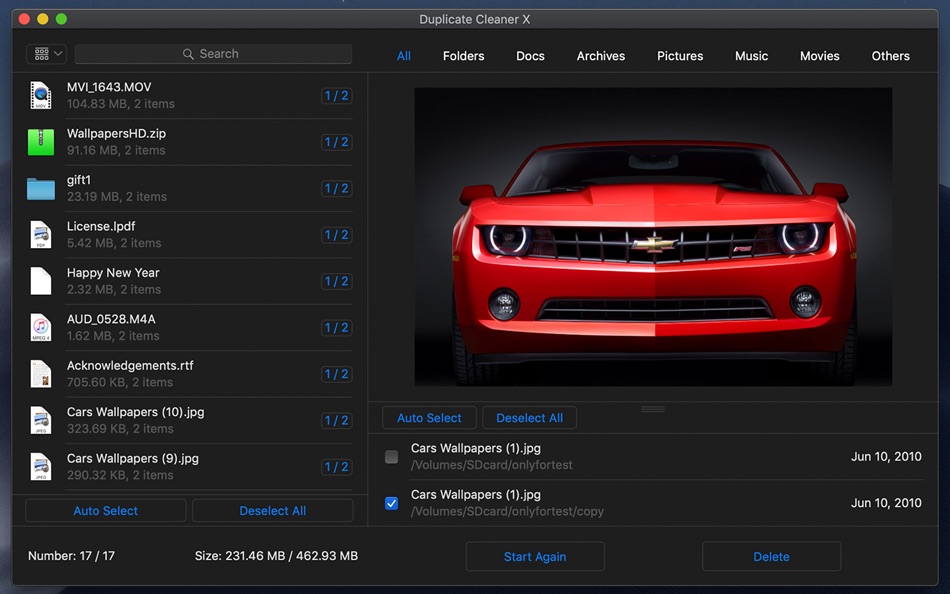Select the AUD_0528.M4A file name
This screenshot has width=950, height=594.
(x=111, y=319)
